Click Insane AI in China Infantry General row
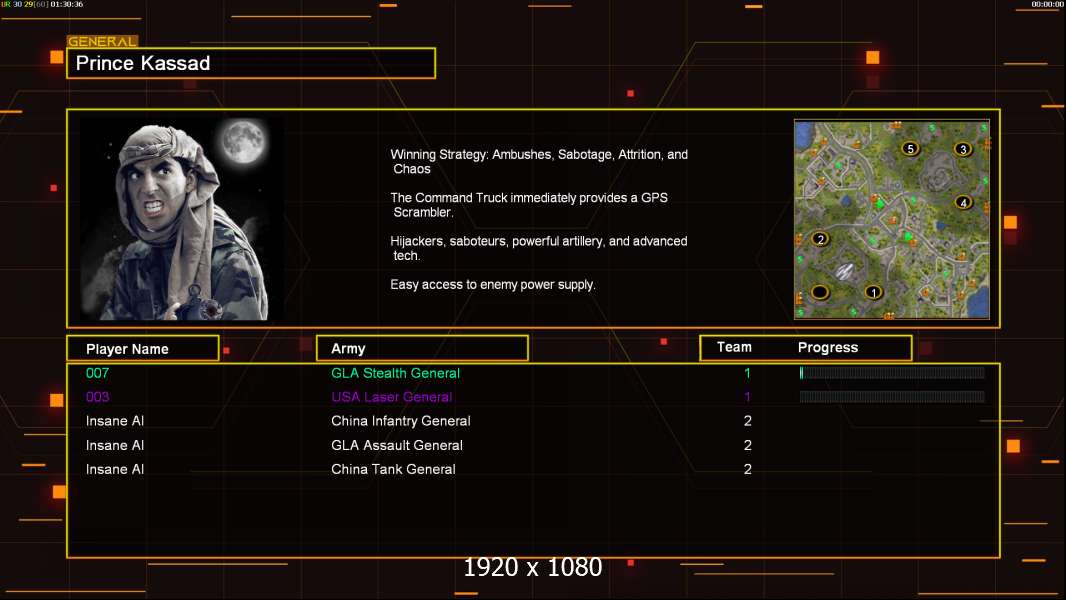The image size is (1066, 600). 115,421
